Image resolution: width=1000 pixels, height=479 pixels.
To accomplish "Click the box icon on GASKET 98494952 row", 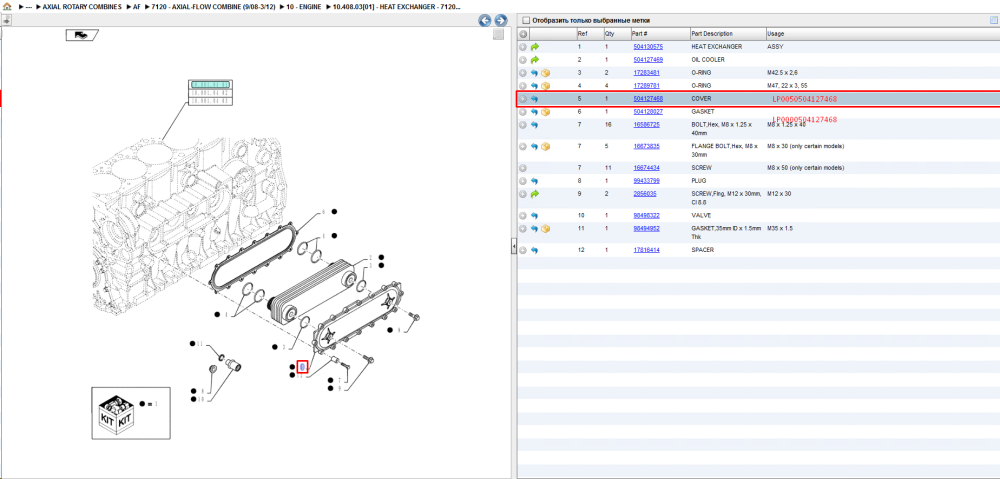I will coord(545,228).
